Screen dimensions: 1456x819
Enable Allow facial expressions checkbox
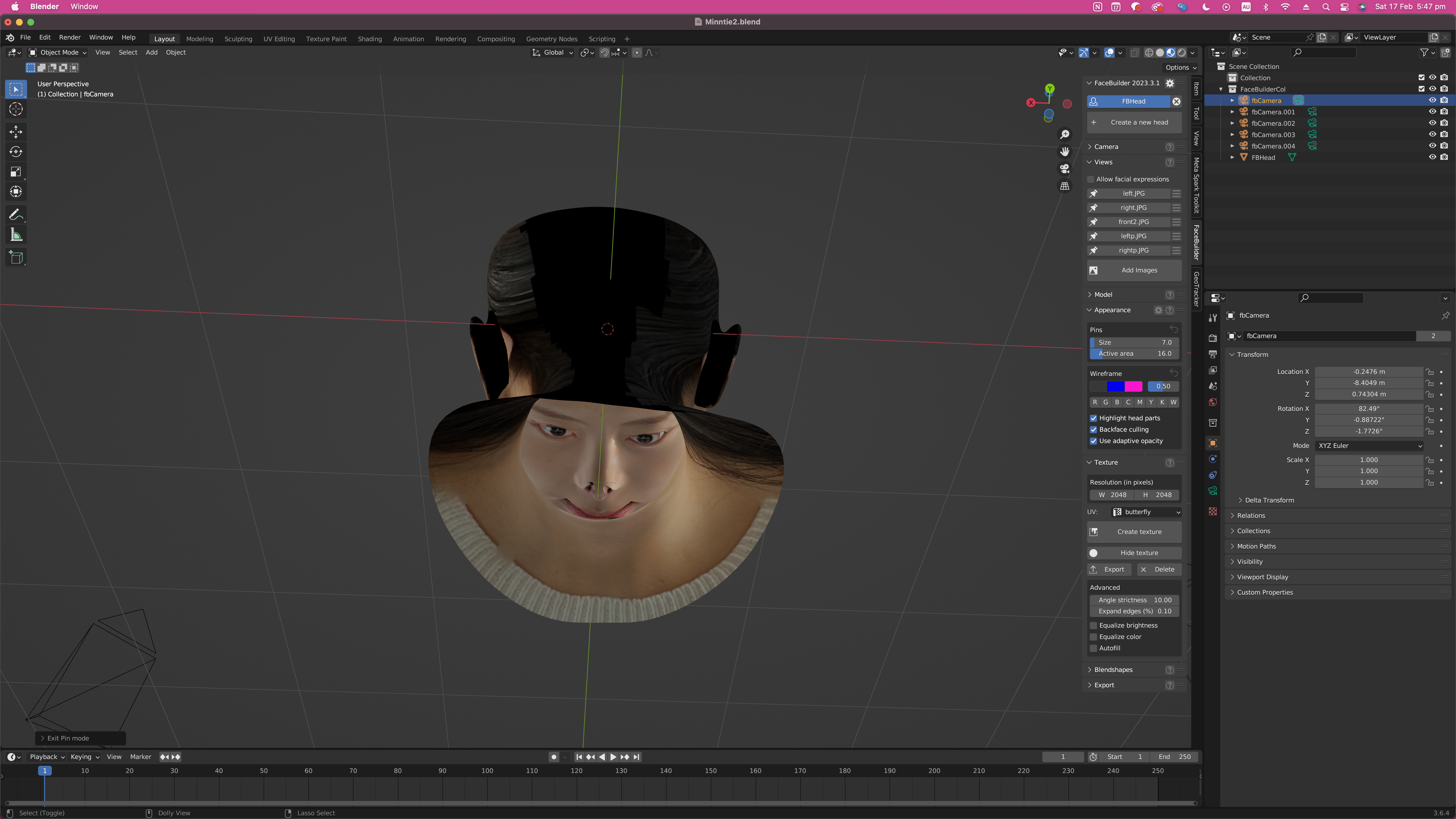click(x=1091, y=179)
